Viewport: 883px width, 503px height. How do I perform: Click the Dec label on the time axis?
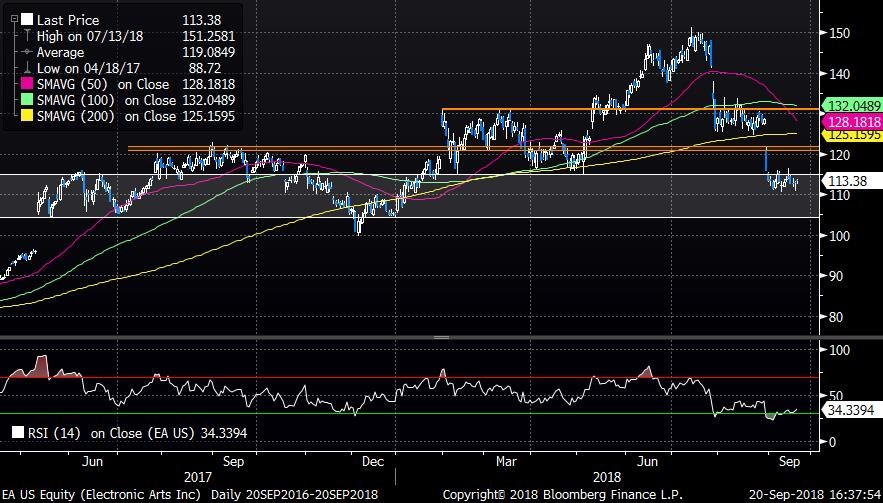point(372,462)
